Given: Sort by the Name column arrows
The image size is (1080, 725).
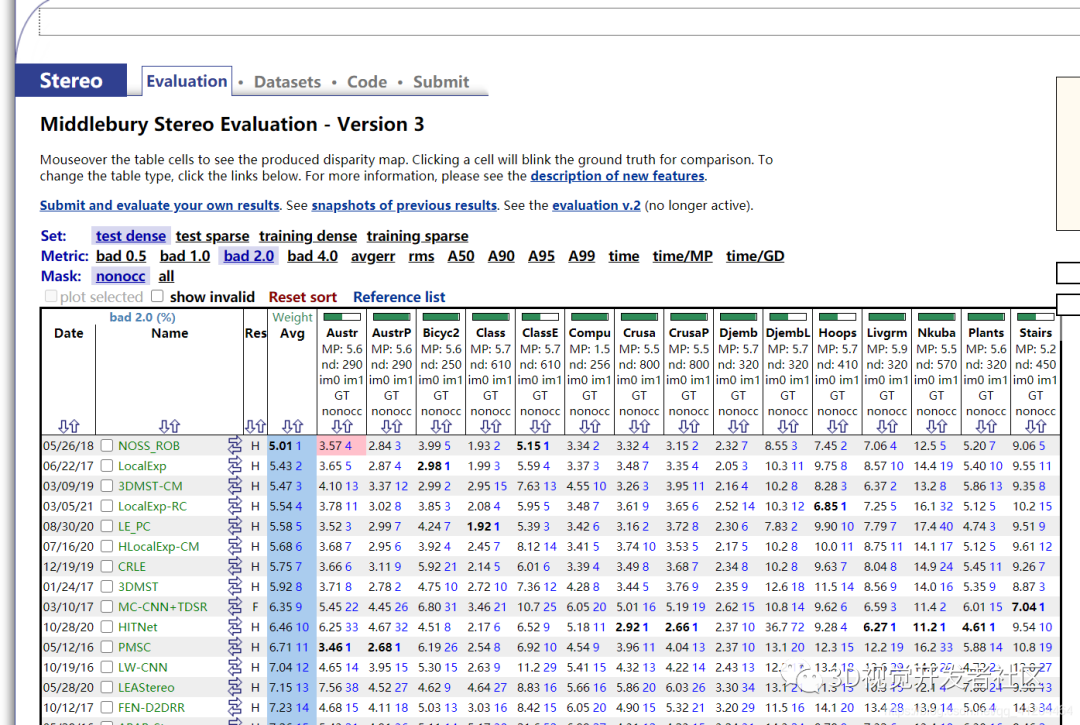Looking at the screenshot, I should click(x=169, y=426).
